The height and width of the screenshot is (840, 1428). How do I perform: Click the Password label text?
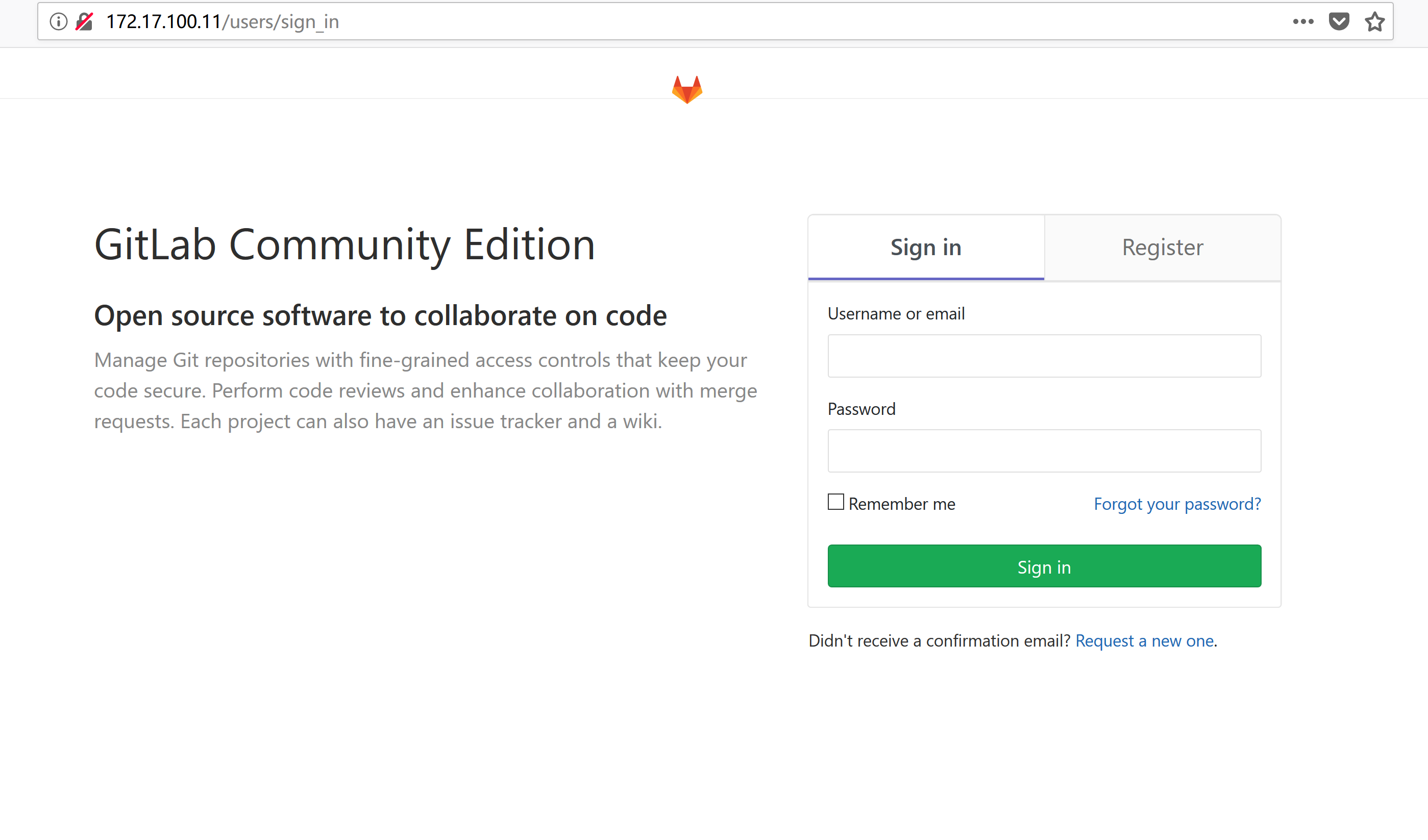(x=861, y=409)
